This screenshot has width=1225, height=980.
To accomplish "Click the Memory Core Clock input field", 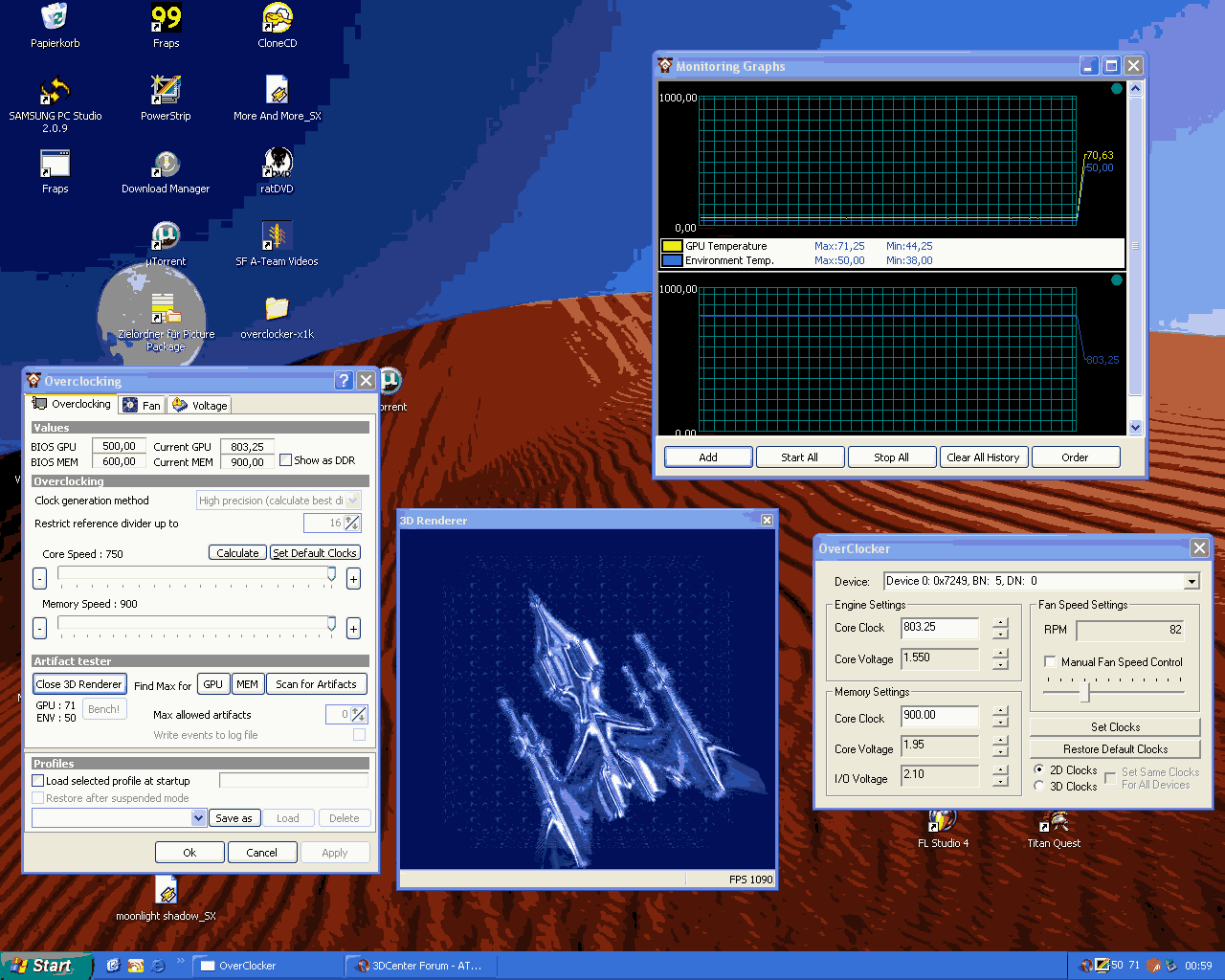I will [x=940, y=716].
